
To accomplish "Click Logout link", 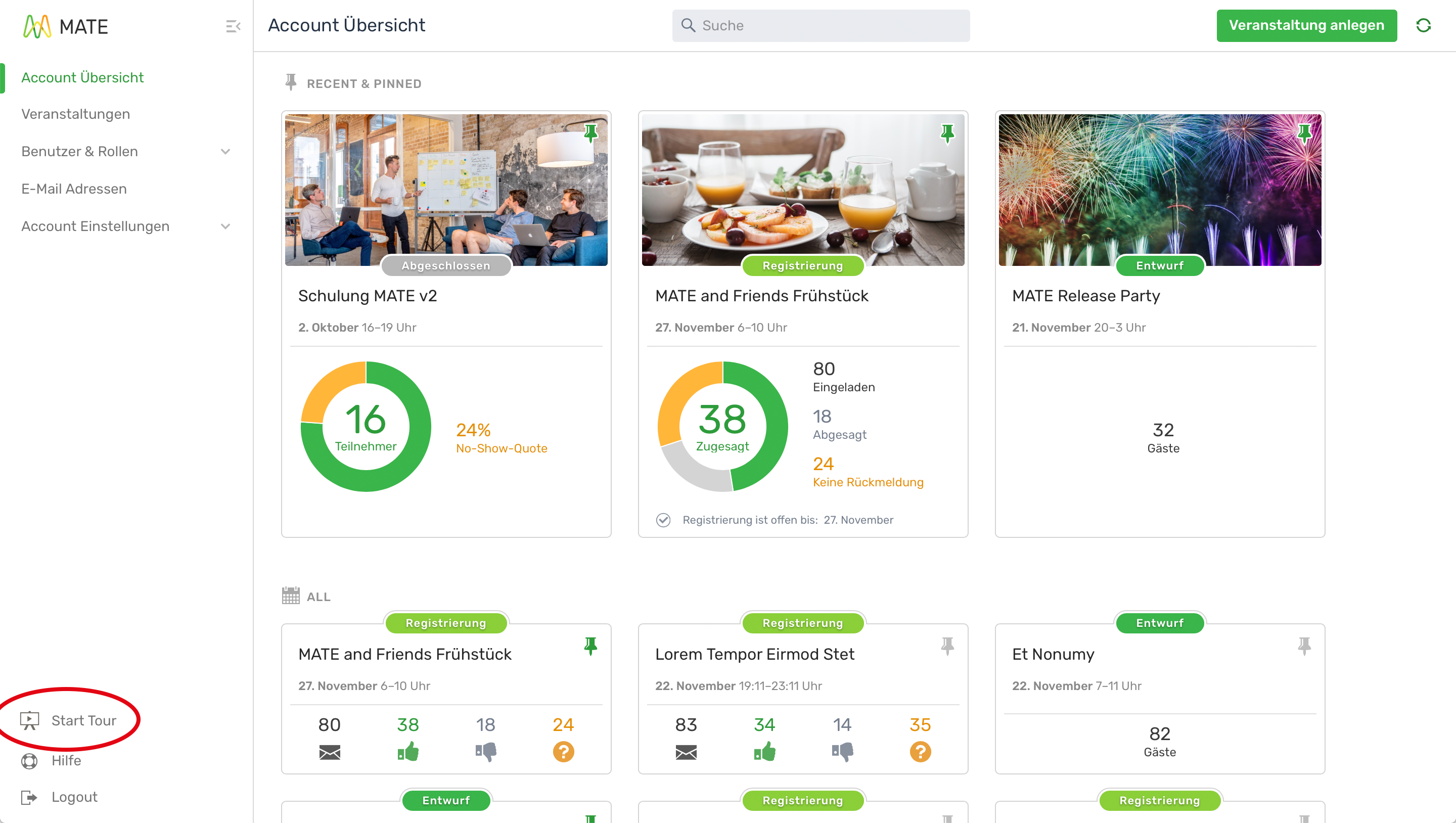I will pyautogui.click(x=75, y=798).
